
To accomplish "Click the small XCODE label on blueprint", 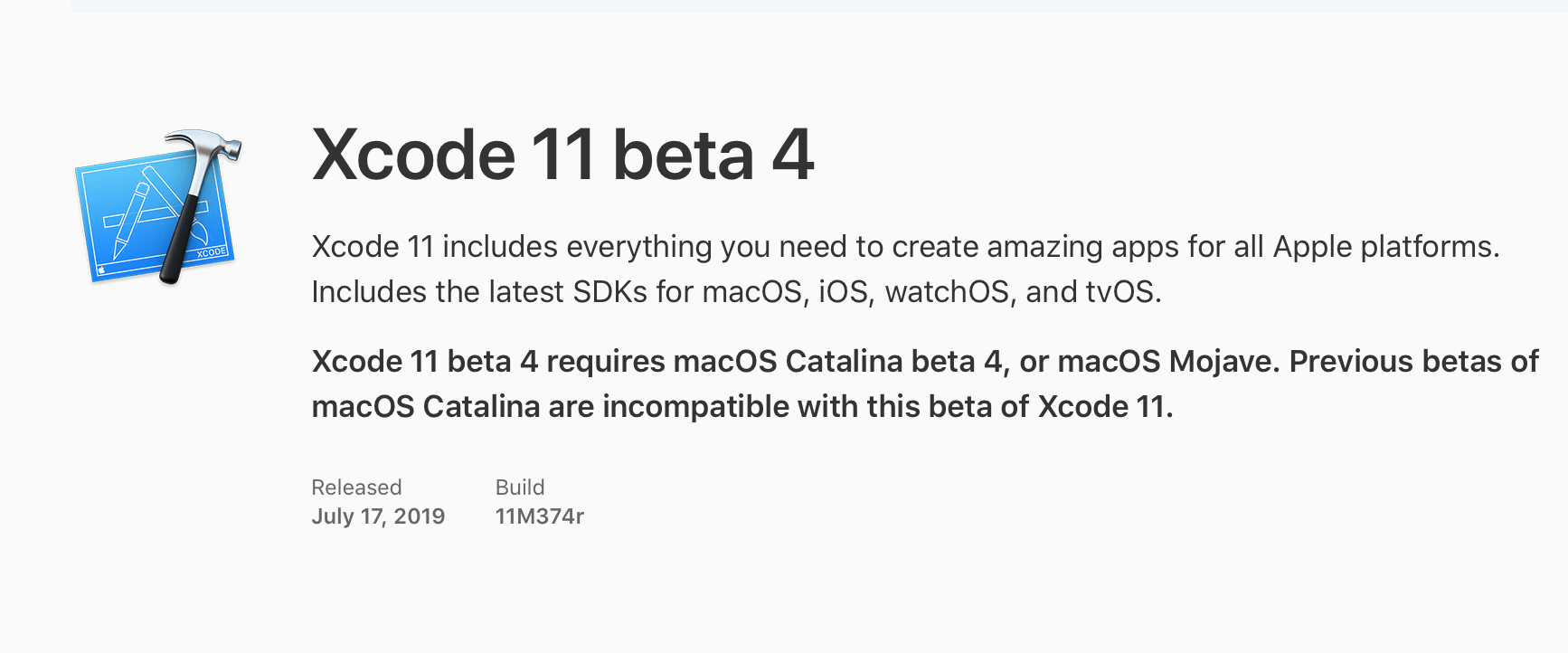I will (212, 252).
